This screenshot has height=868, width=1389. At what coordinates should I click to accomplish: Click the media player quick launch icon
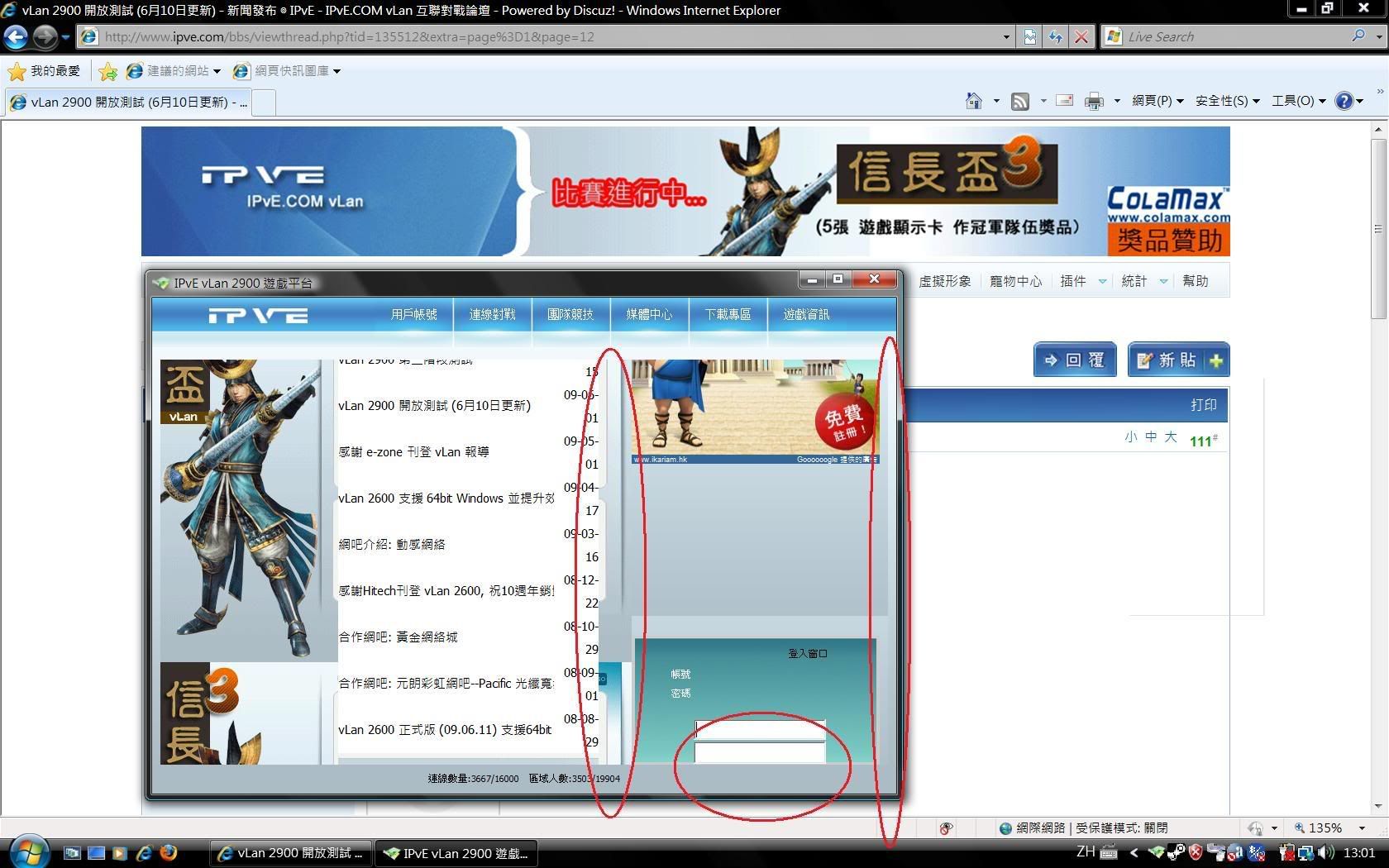(120, 852)
